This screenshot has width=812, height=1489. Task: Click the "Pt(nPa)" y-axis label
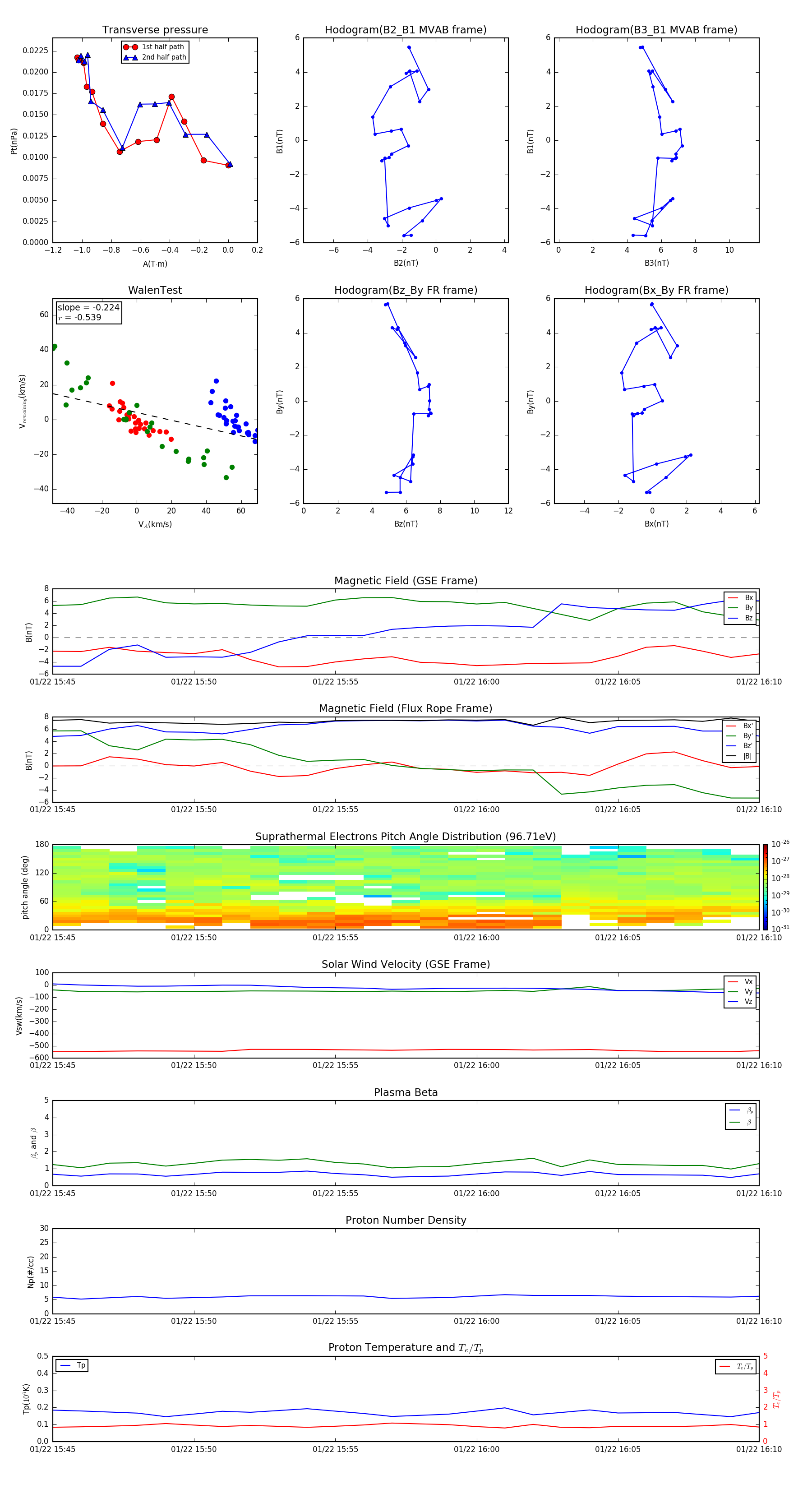14,140
